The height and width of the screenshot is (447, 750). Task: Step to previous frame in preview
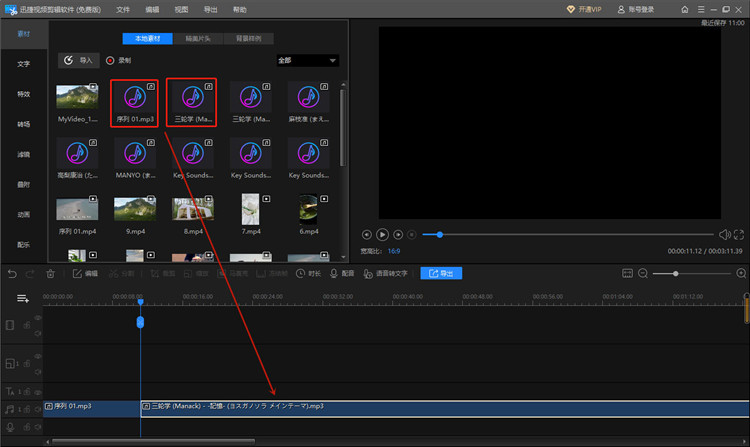coord(366,234)
